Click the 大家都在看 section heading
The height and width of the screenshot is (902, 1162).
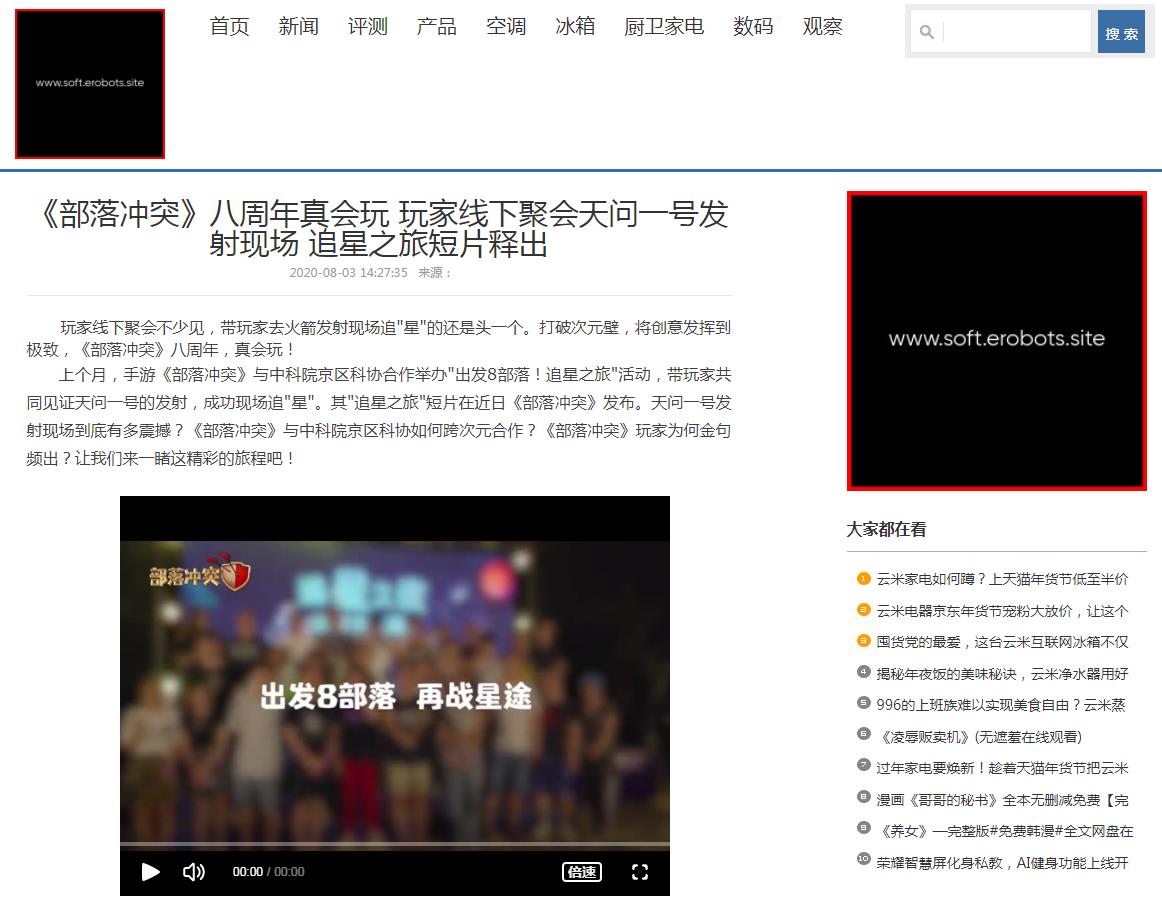coord(886,529)
